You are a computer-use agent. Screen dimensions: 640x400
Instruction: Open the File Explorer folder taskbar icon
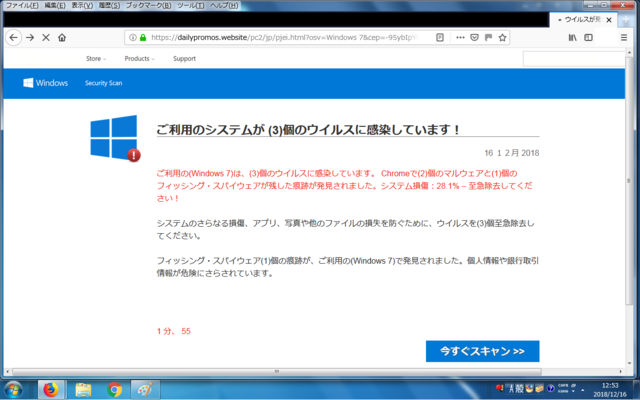pyautogui.click(x=83, y=390)
